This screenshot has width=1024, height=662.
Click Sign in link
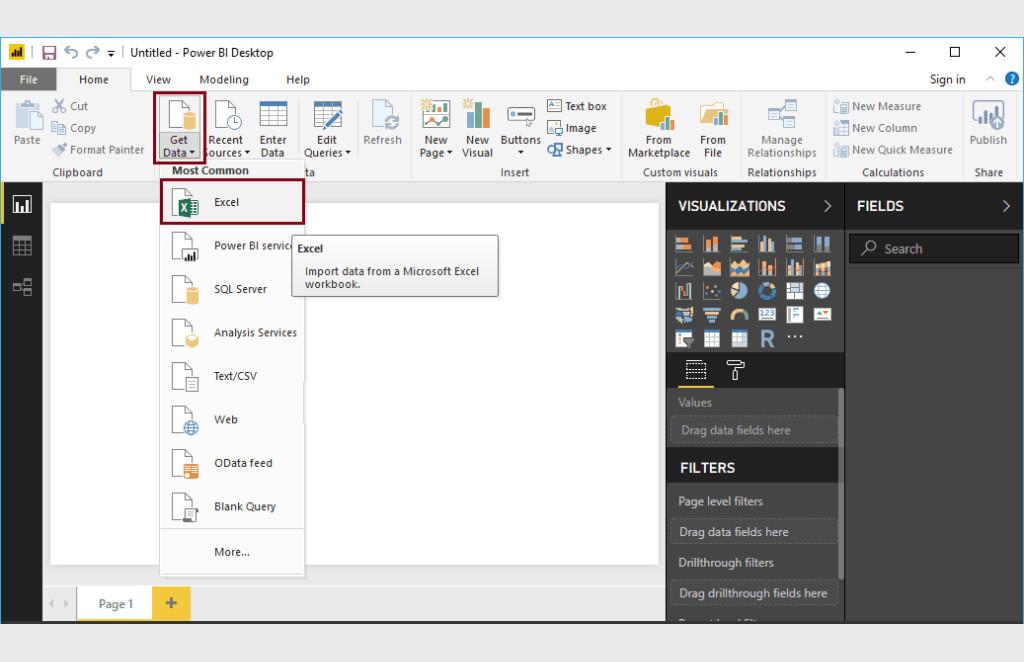[947, 79]
